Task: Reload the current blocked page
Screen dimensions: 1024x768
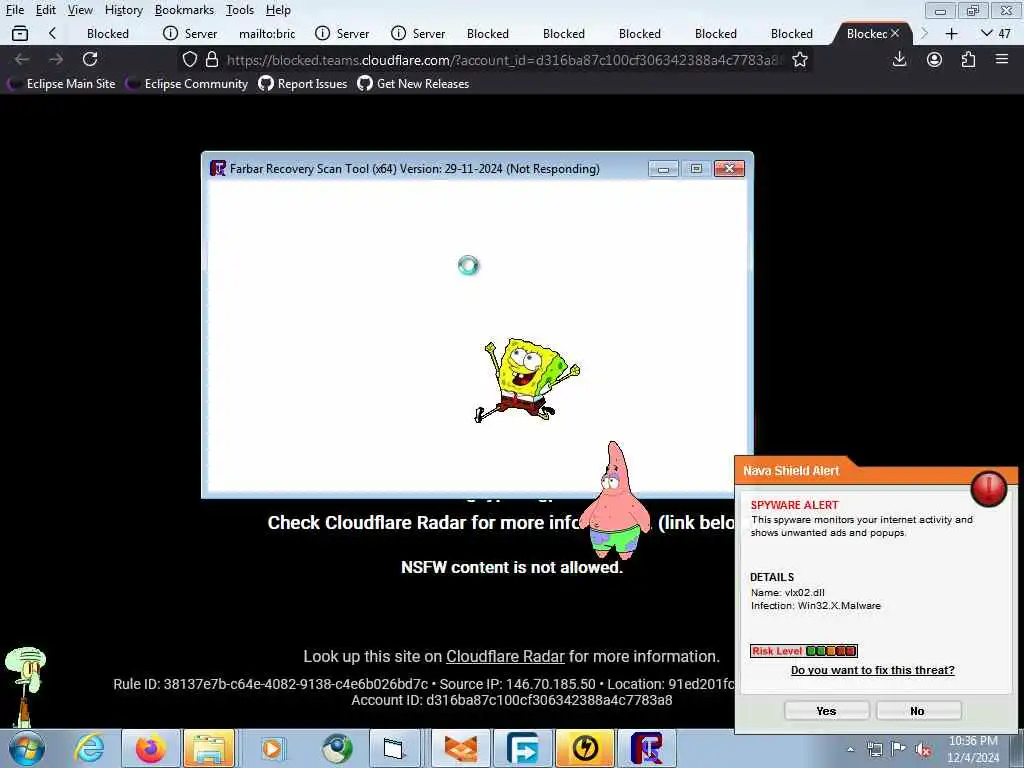Action: (90, 59)
